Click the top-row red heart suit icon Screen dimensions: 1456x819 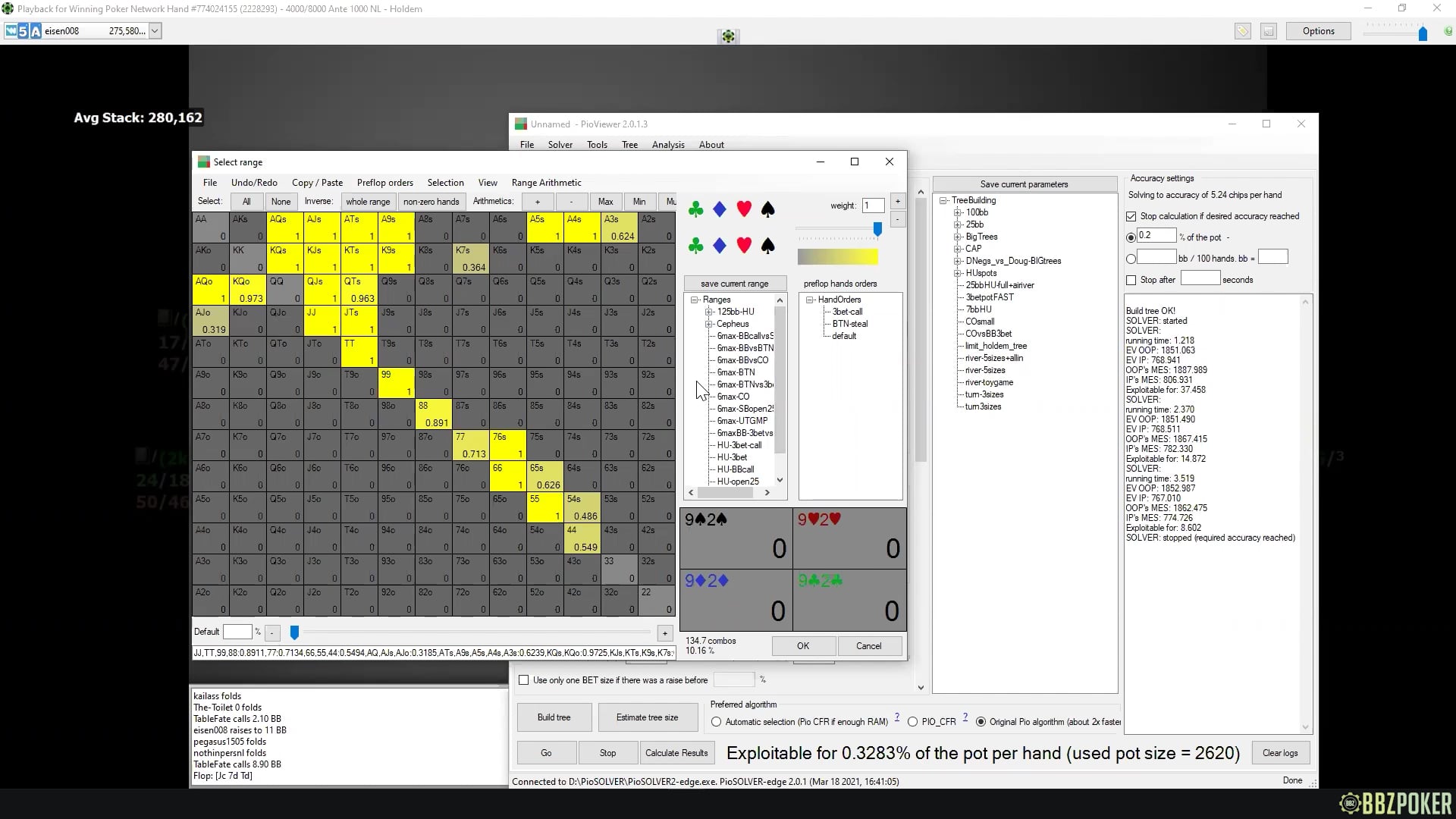744,209
